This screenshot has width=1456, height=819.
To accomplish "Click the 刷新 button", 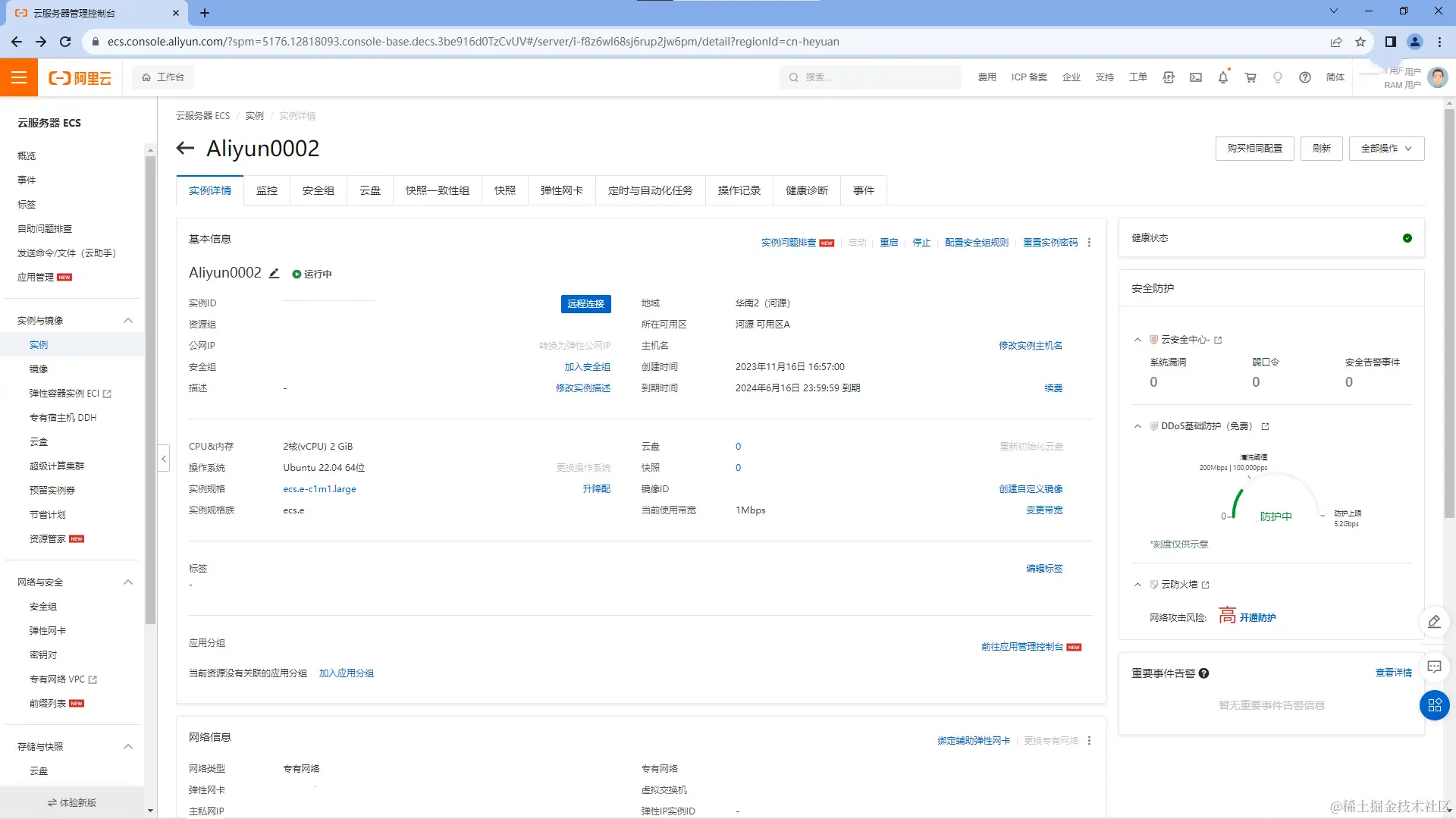I will click(1322, 149).
